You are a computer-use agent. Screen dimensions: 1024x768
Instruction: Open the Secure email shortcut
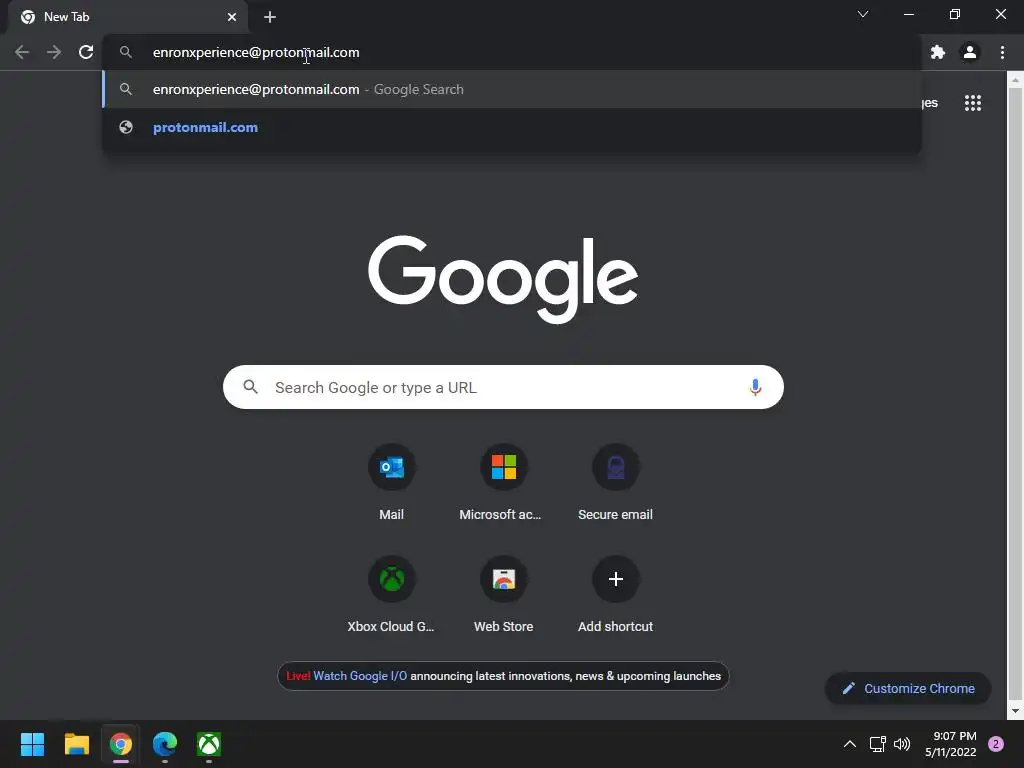[x=615, y=483]
